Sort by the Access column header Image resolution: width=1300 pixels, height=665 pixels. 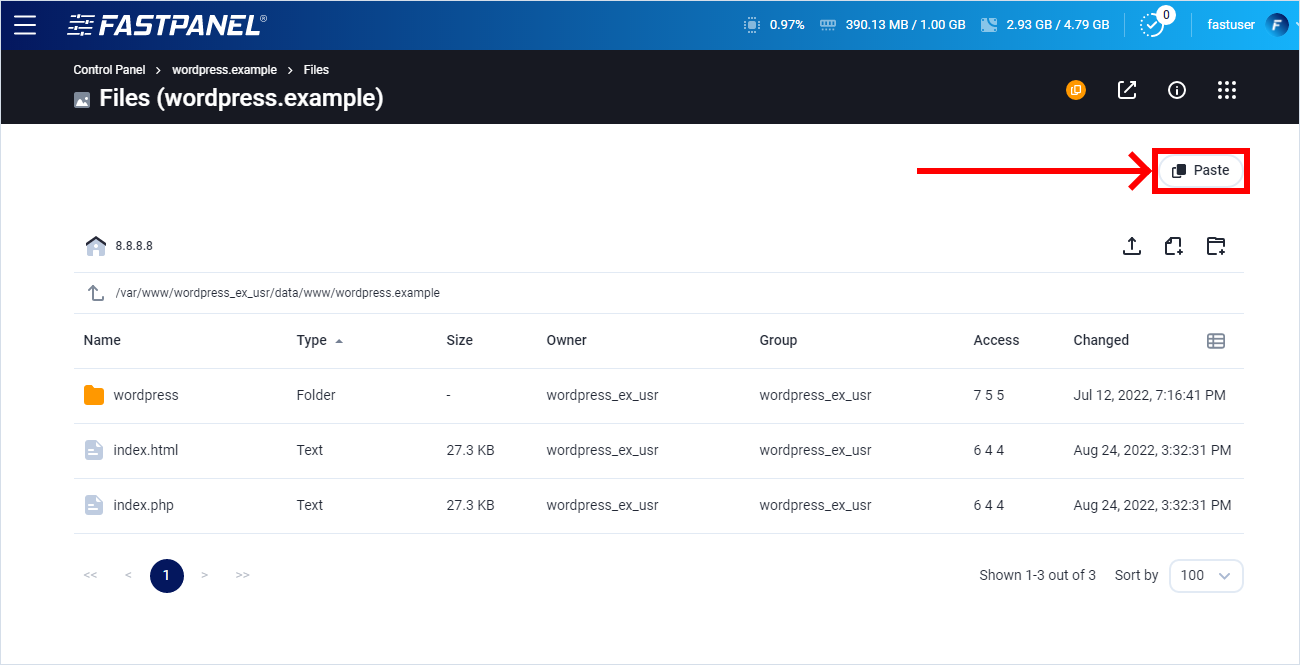996,340
